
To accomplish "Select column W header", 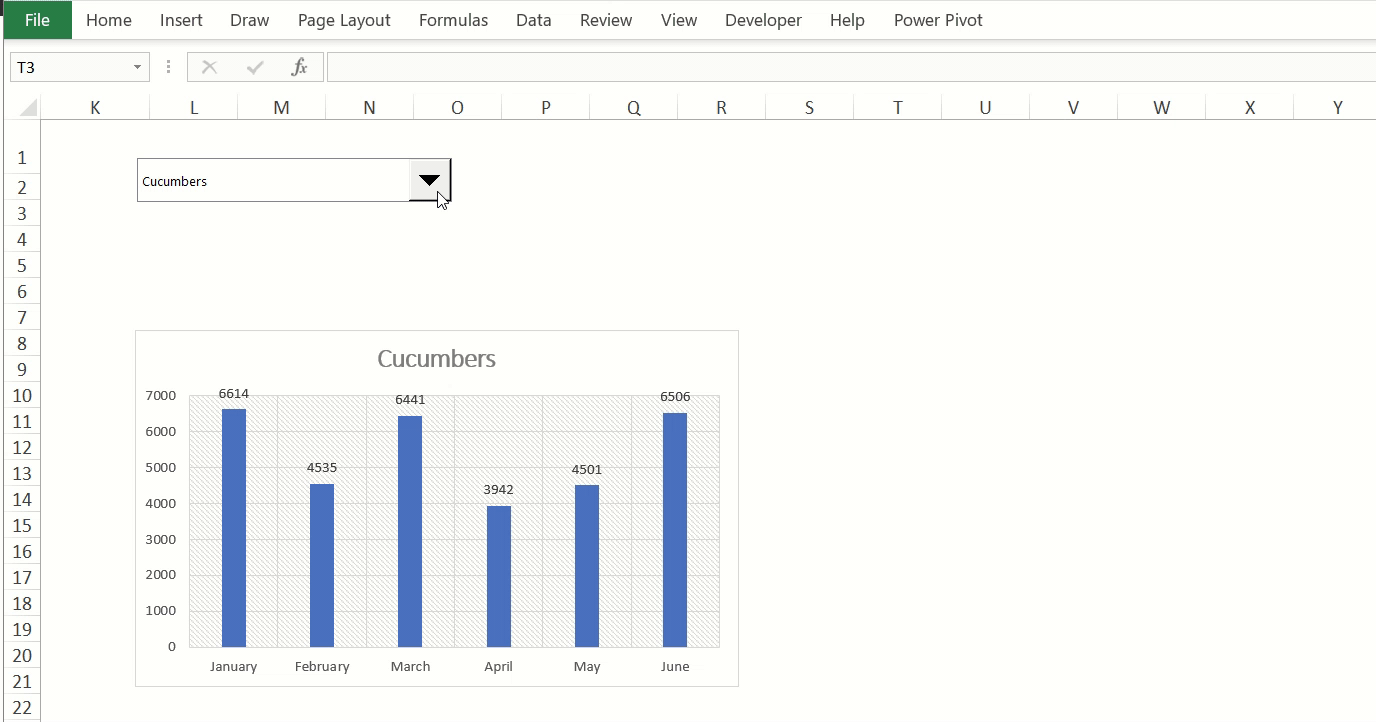I will point(1161,107).
